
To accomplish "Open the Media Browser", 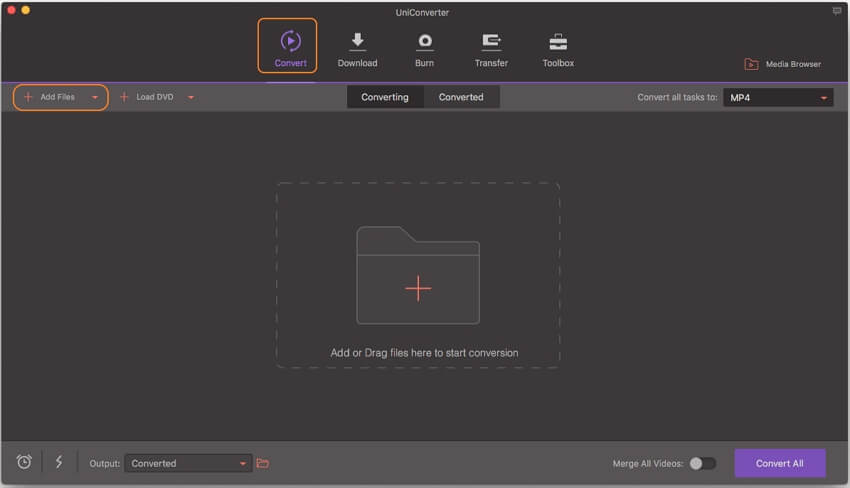I will point(782,64).
